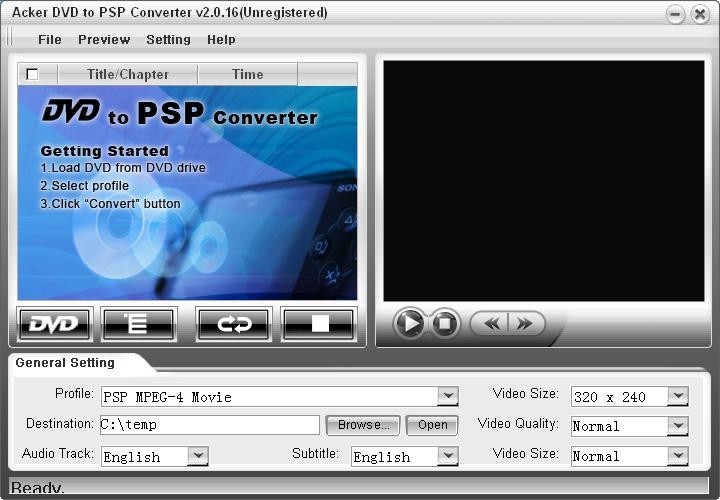The height and width of the screenshot is (500, 720).
Task: Open the Setting menu
Action: (168, 40)
